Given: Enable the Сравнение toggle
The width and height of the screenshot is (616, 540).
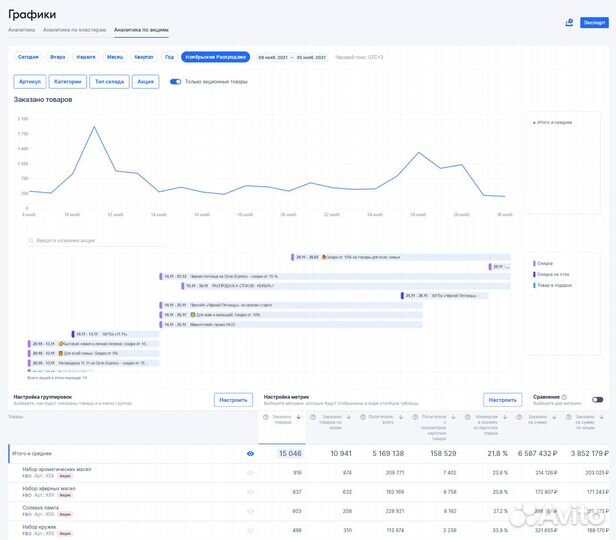Looking at the screenshot, I should point(597,399).
